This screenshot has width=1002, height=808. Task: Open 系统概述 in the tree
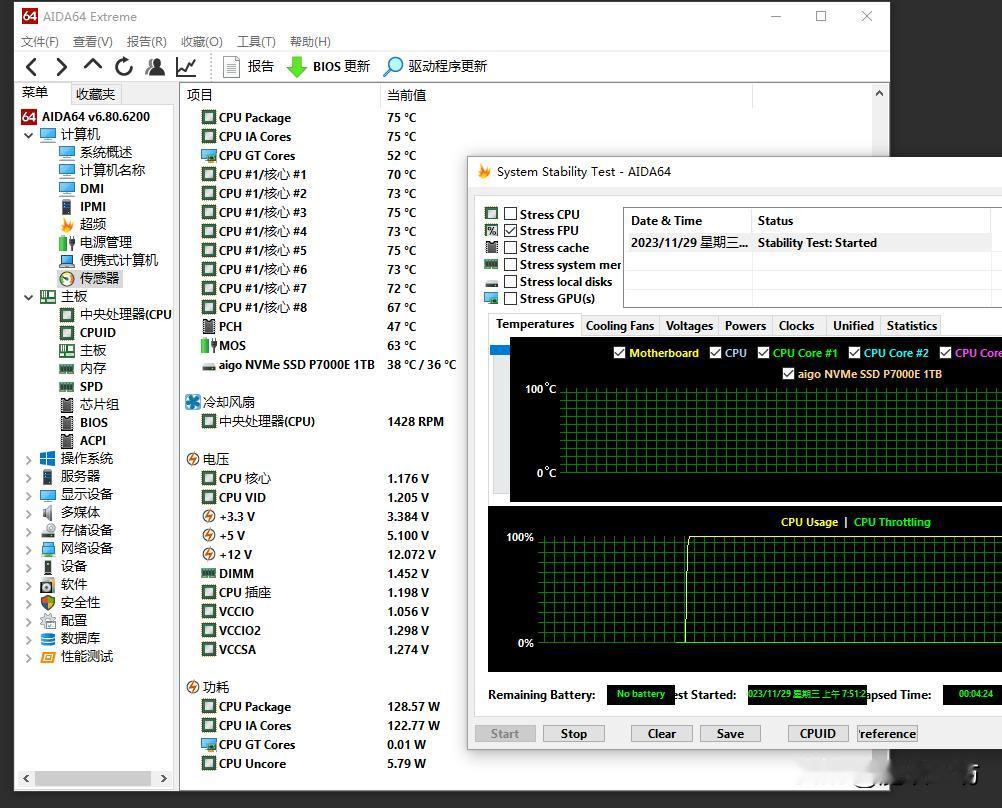coord(96,152)
